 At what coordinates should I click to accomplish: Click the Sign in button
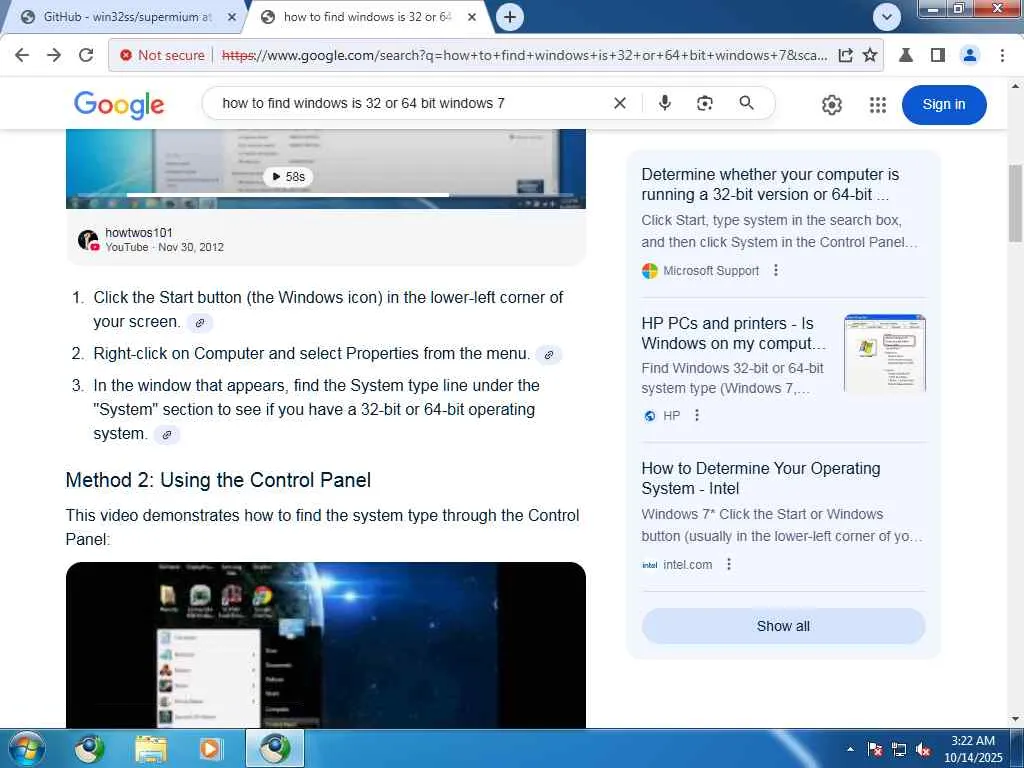944,104
